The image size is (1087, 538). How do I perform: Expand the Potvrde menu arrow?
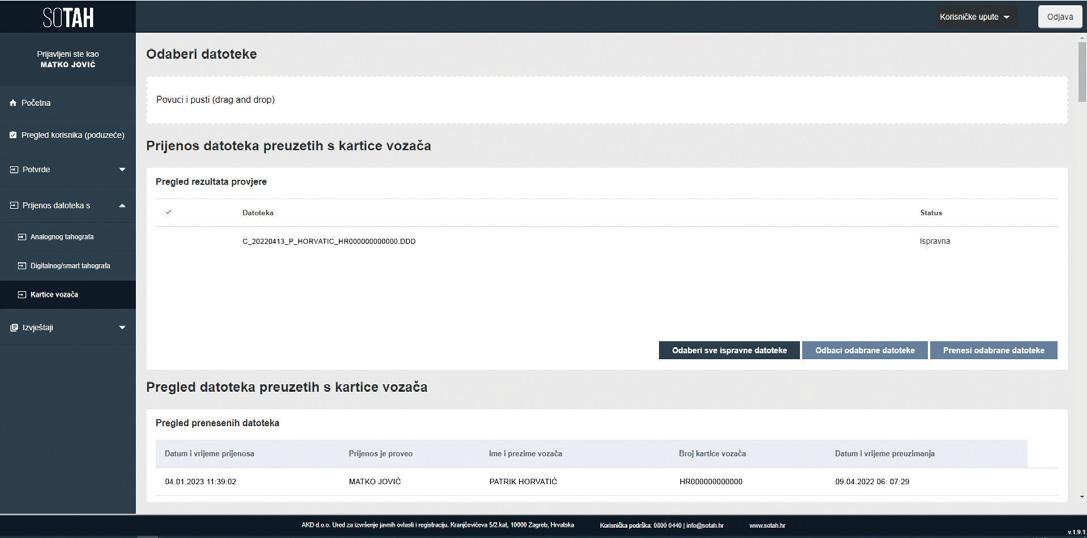(122, 170)
